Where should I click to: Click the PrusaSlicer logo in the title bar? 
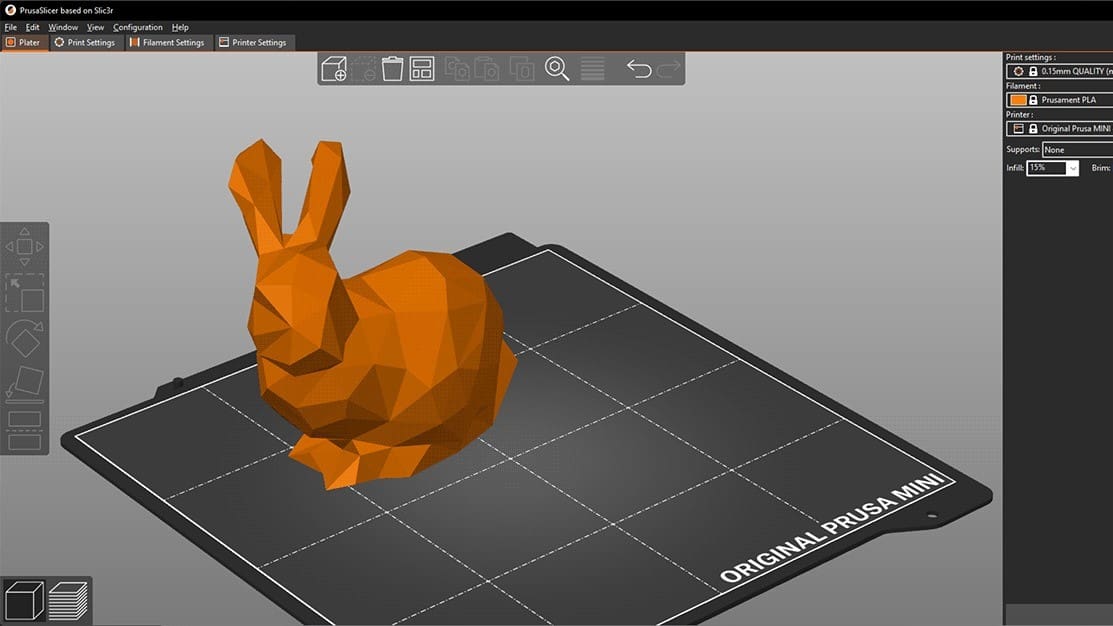[11, 10]
